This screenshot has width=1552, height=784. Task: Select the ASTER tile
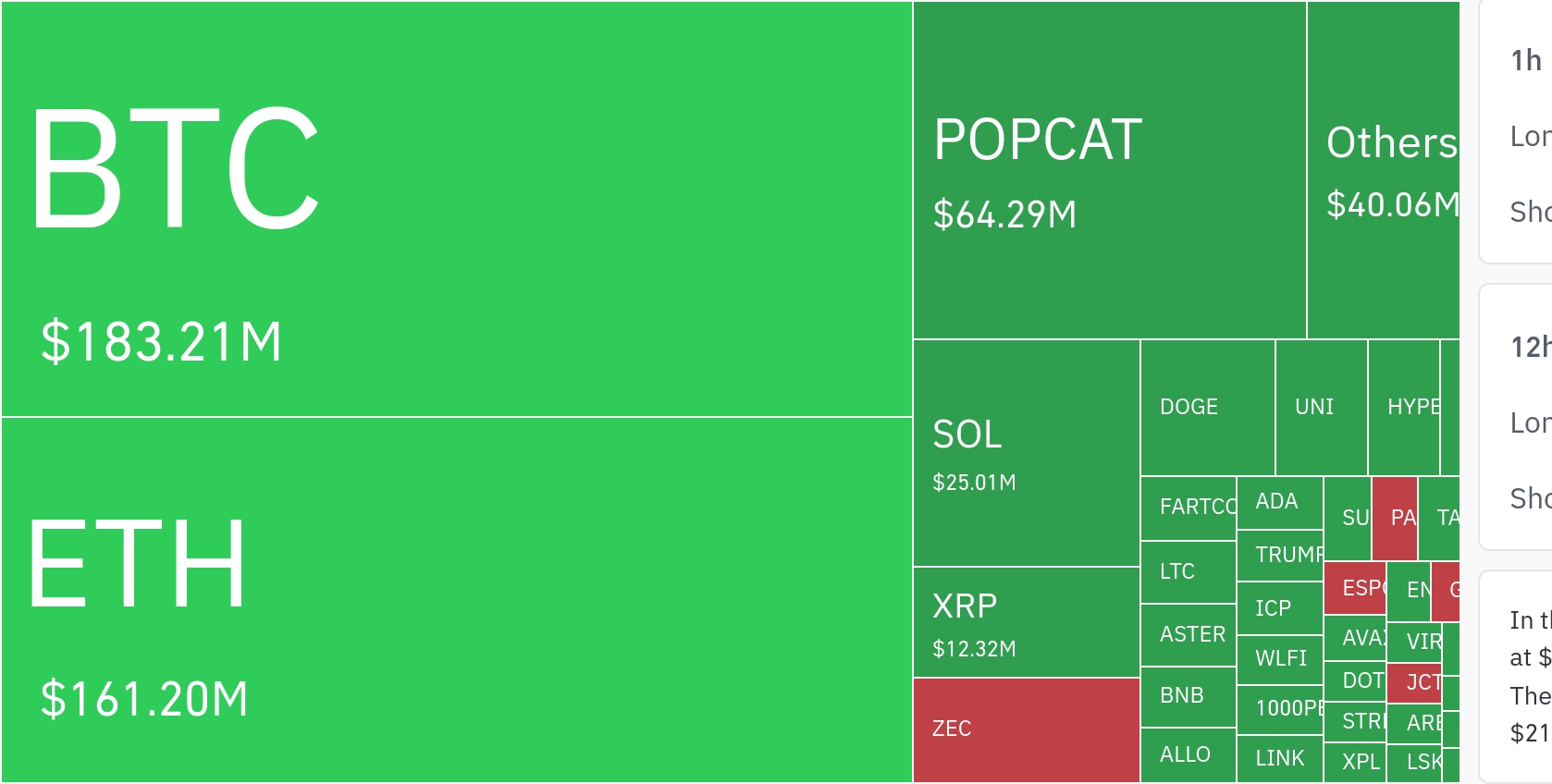coord(1189,635)
